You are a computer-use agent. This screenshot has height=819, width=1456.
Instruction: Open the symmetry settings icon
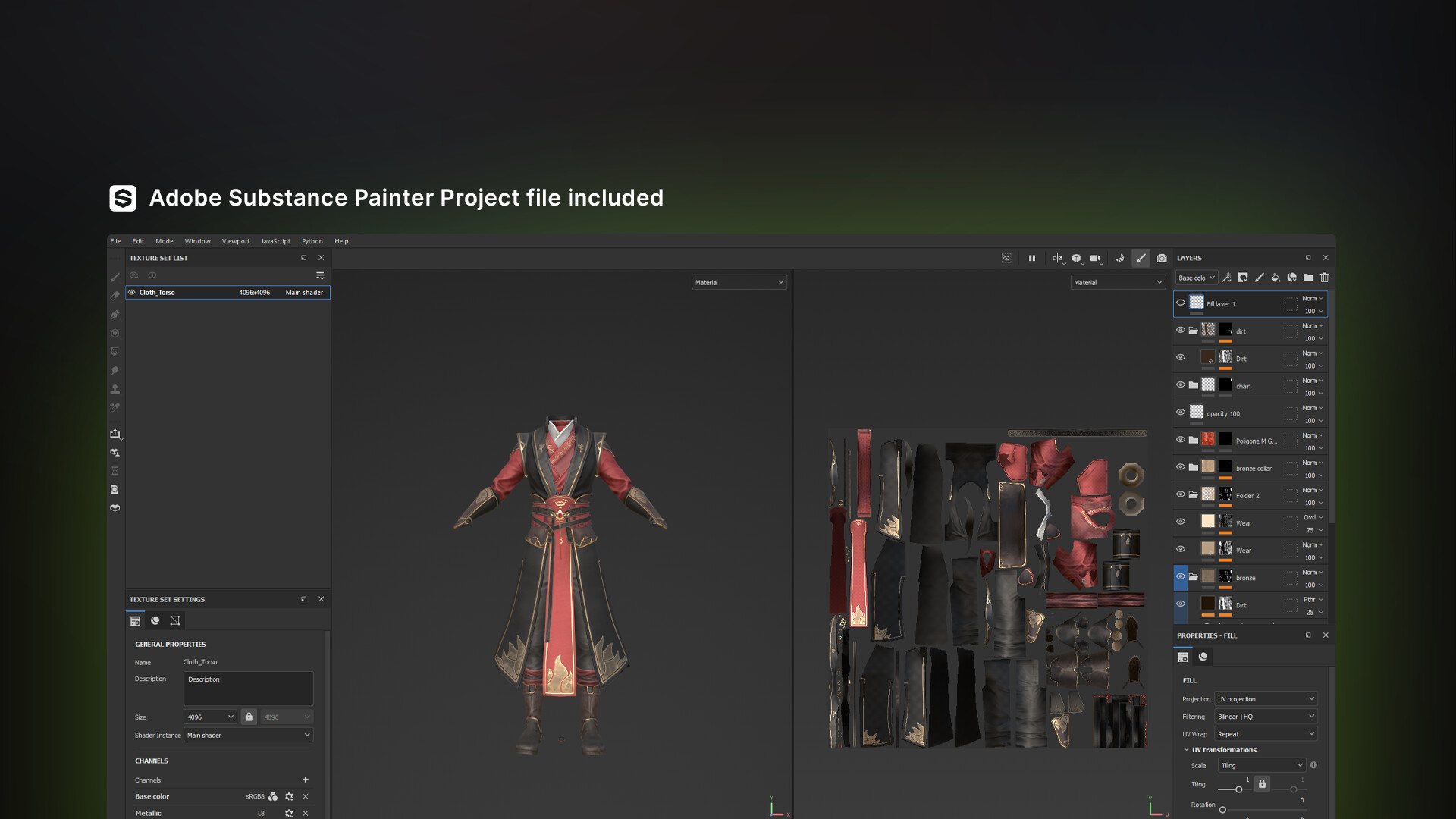(1057, 259)
